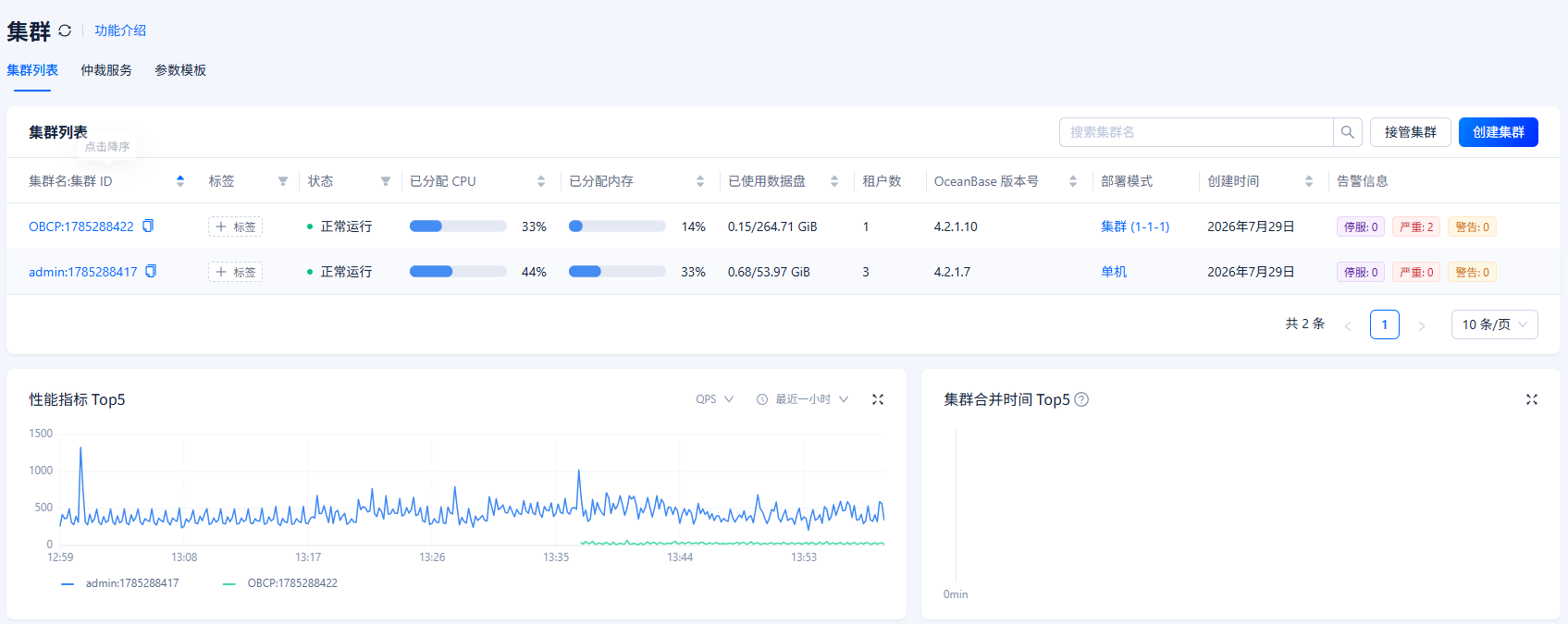Sort by 已使用数据盘 column
1568x624 pixels.
tap(834, 181)
